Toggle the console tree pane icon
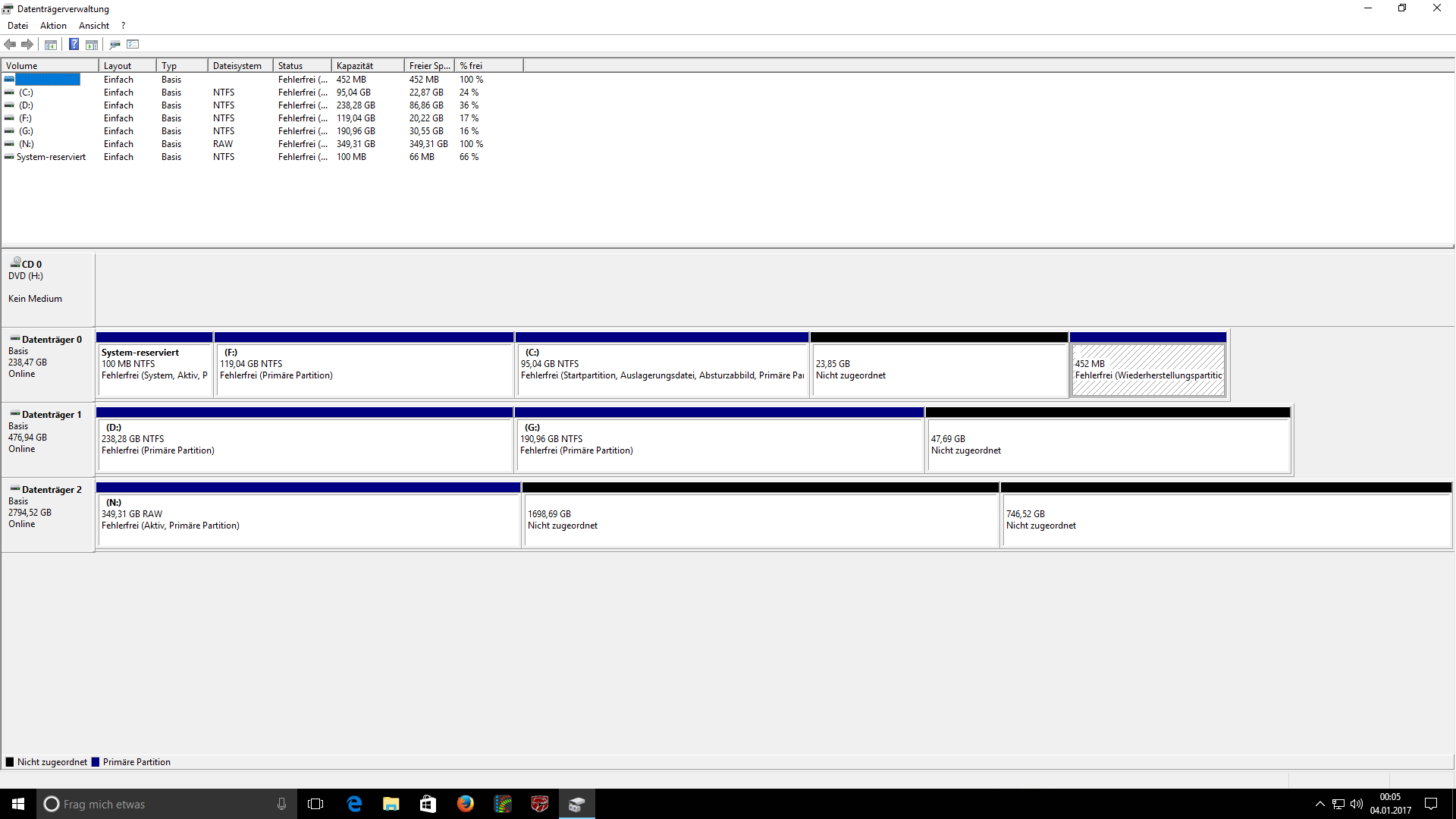1456x819 pixels. [51, 44]
